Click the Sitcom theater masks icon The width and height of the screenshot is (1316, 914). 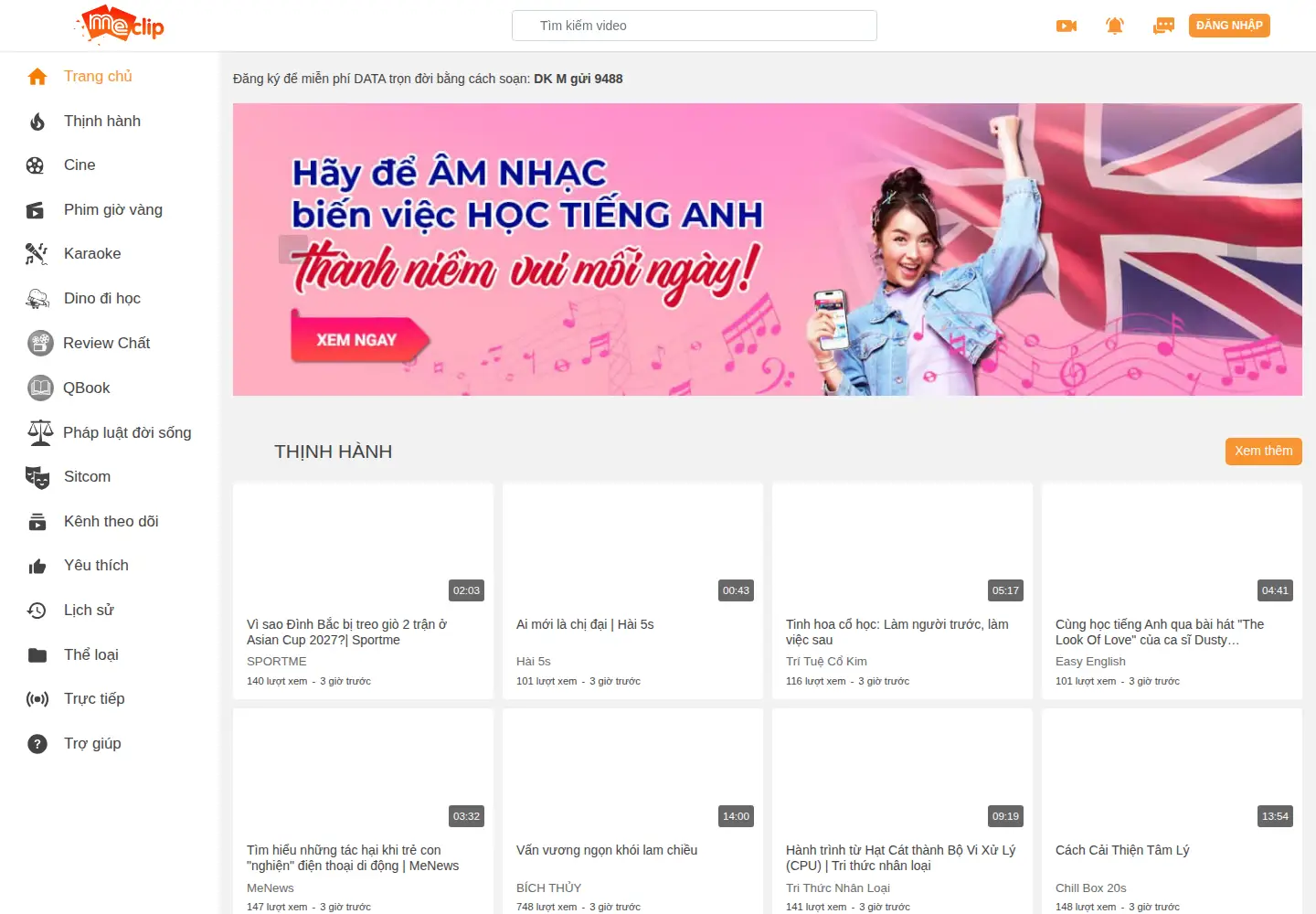(37, 477)
